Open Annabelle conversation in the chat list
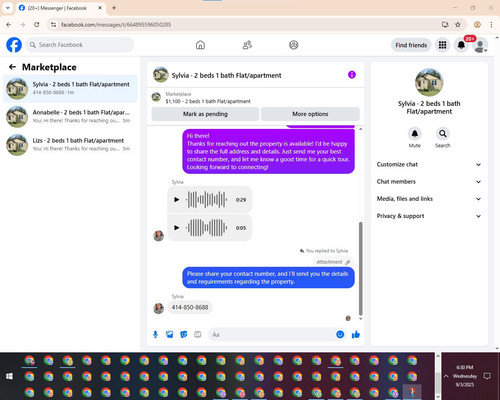The width and height of the screenshot is (500, 400). pyautogui.click(x=70, y=117)
